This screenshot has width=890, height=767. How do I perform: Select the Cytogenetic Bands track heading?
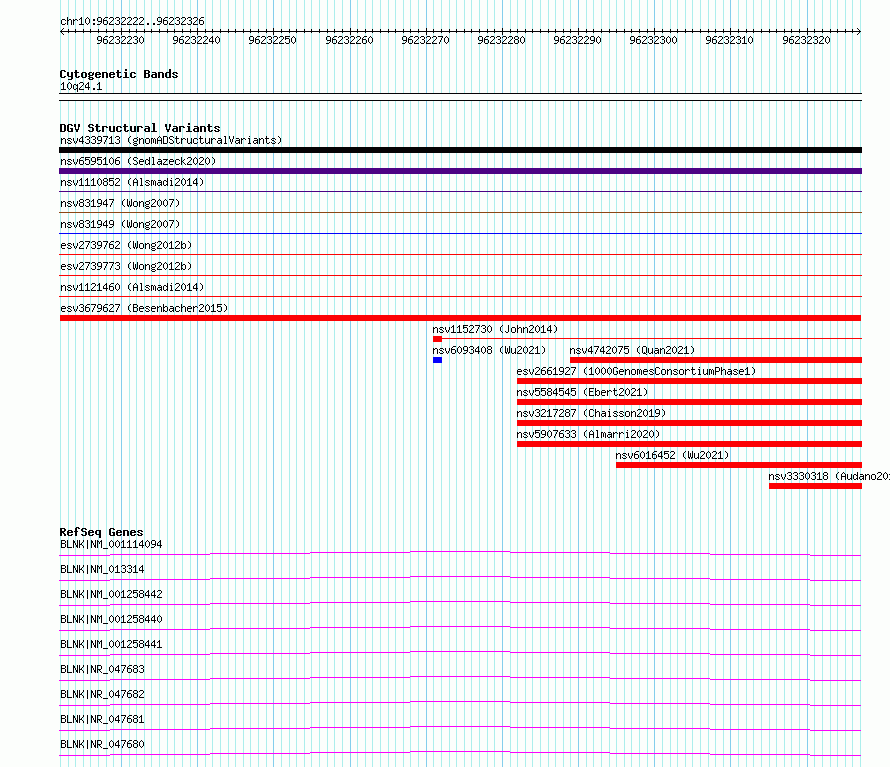[119, 74]
